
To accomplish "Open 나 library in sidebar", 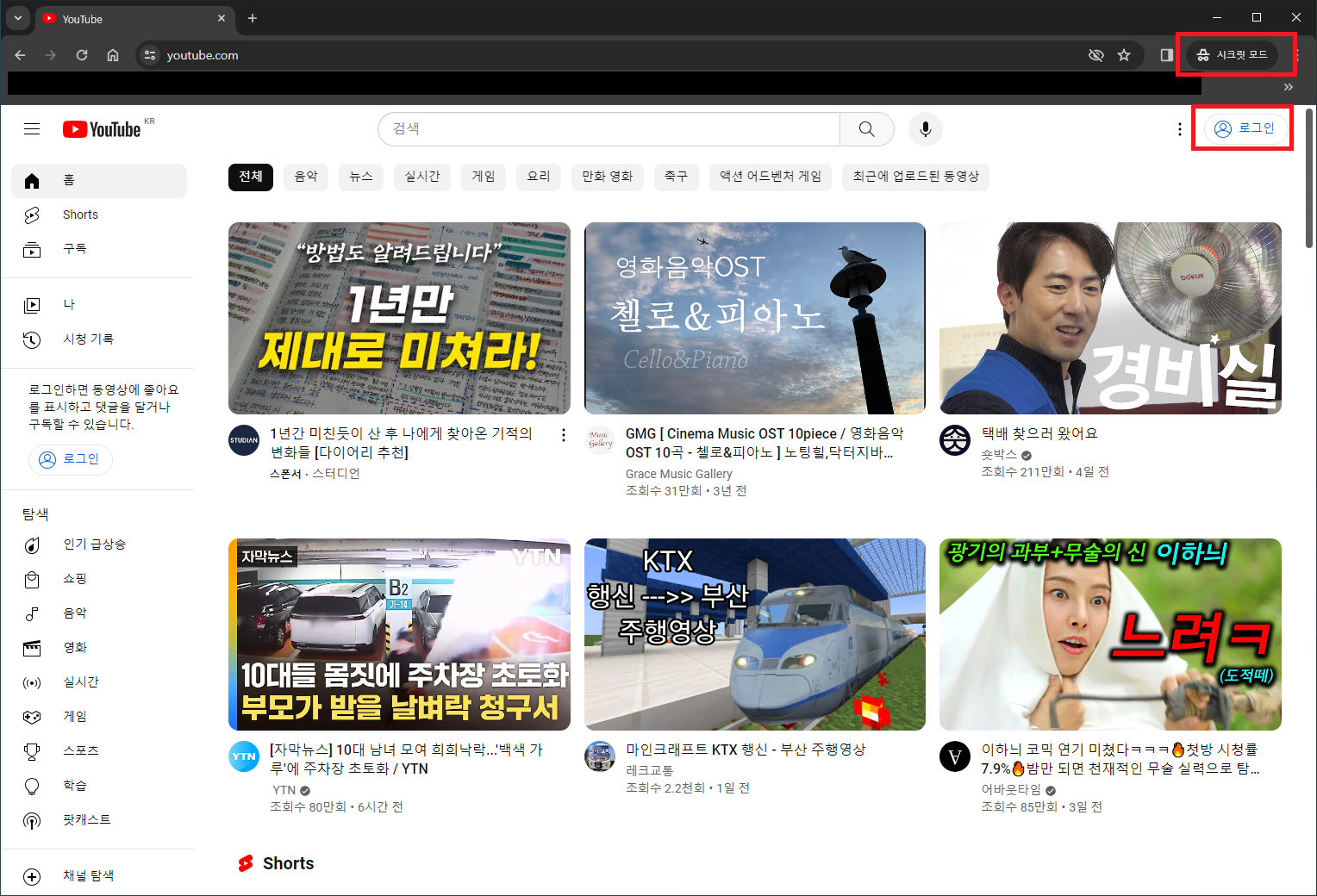I will (99, 305).
